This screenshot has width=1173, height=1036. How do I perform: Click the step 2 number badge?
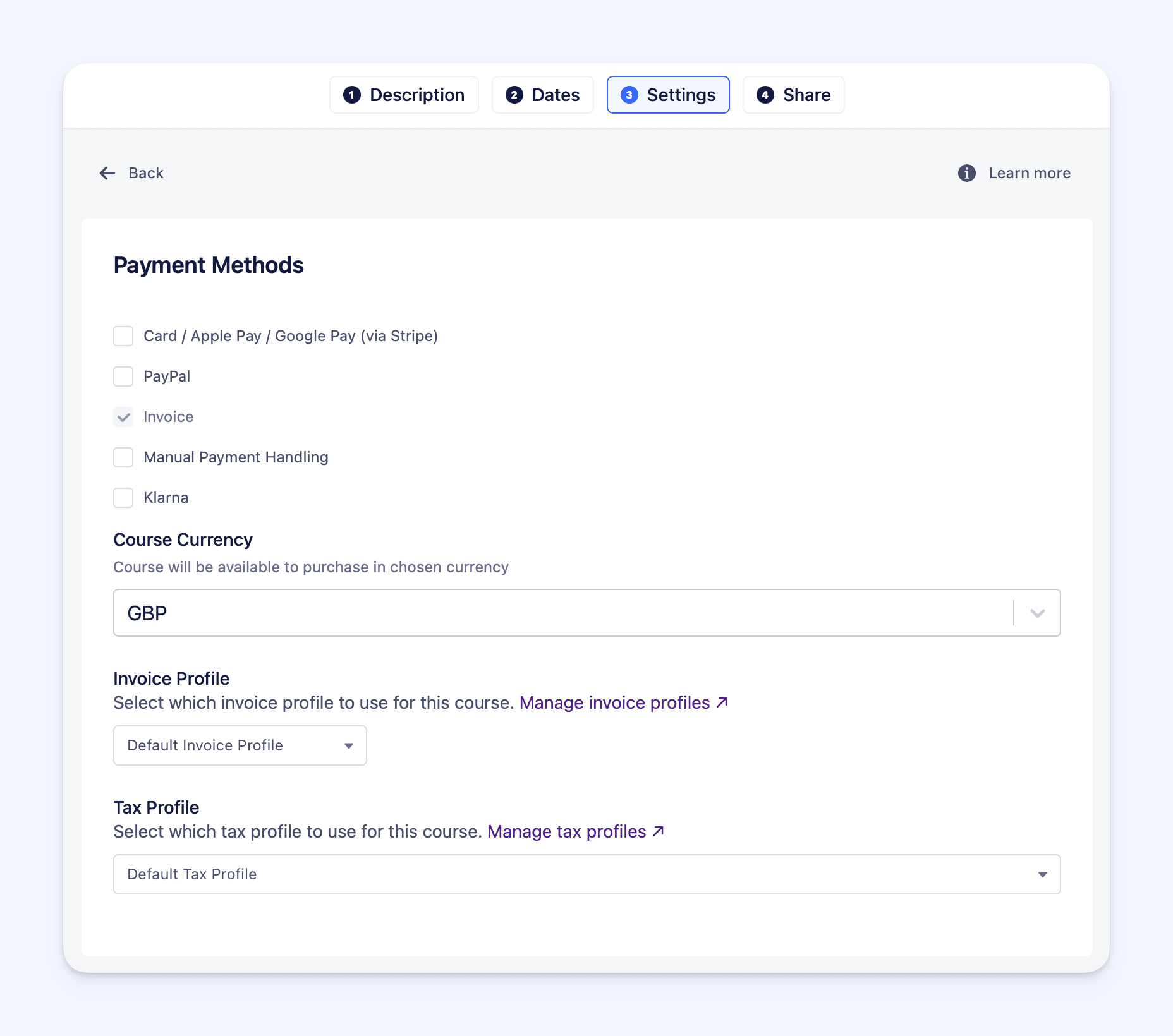[x=514, y=95]
